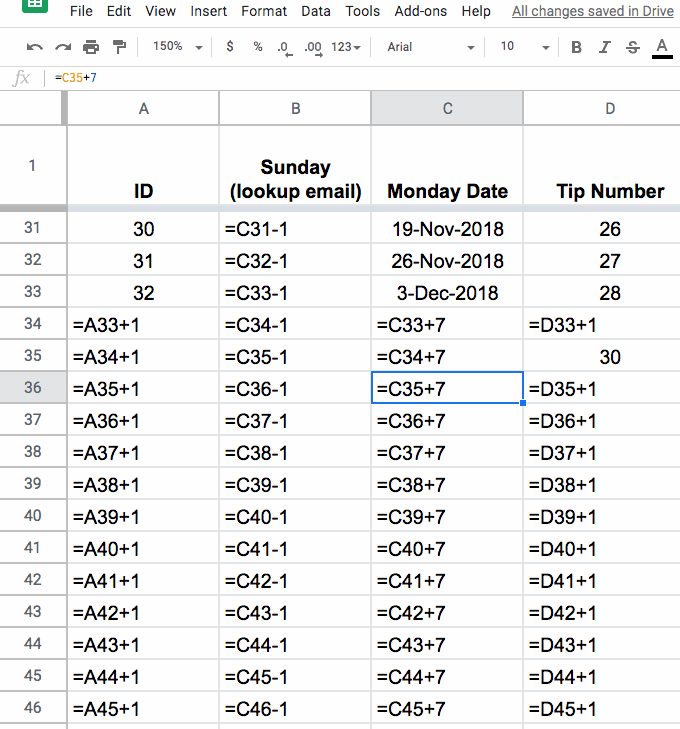Image resolution: width=680 pixels, height=729 pixels.
Task: Click the cell showing 19-Nov-2018
Action: [x=447, y=228]
